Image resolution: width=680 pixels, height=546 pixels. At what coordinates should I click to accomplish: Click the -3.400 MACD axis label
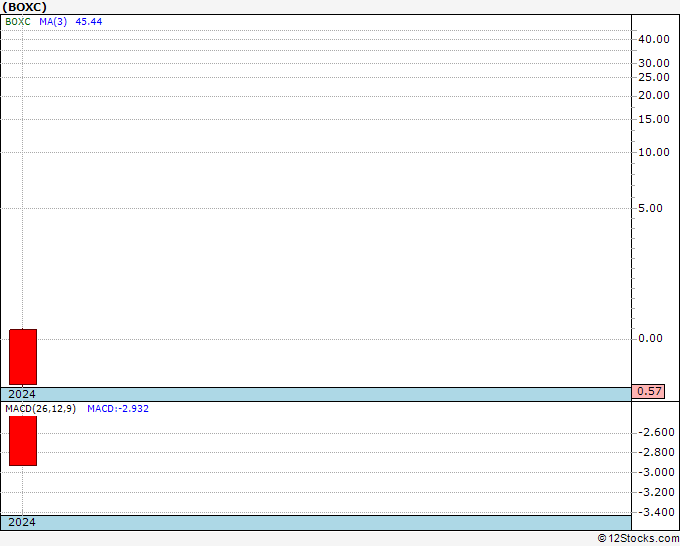[656, 512]
